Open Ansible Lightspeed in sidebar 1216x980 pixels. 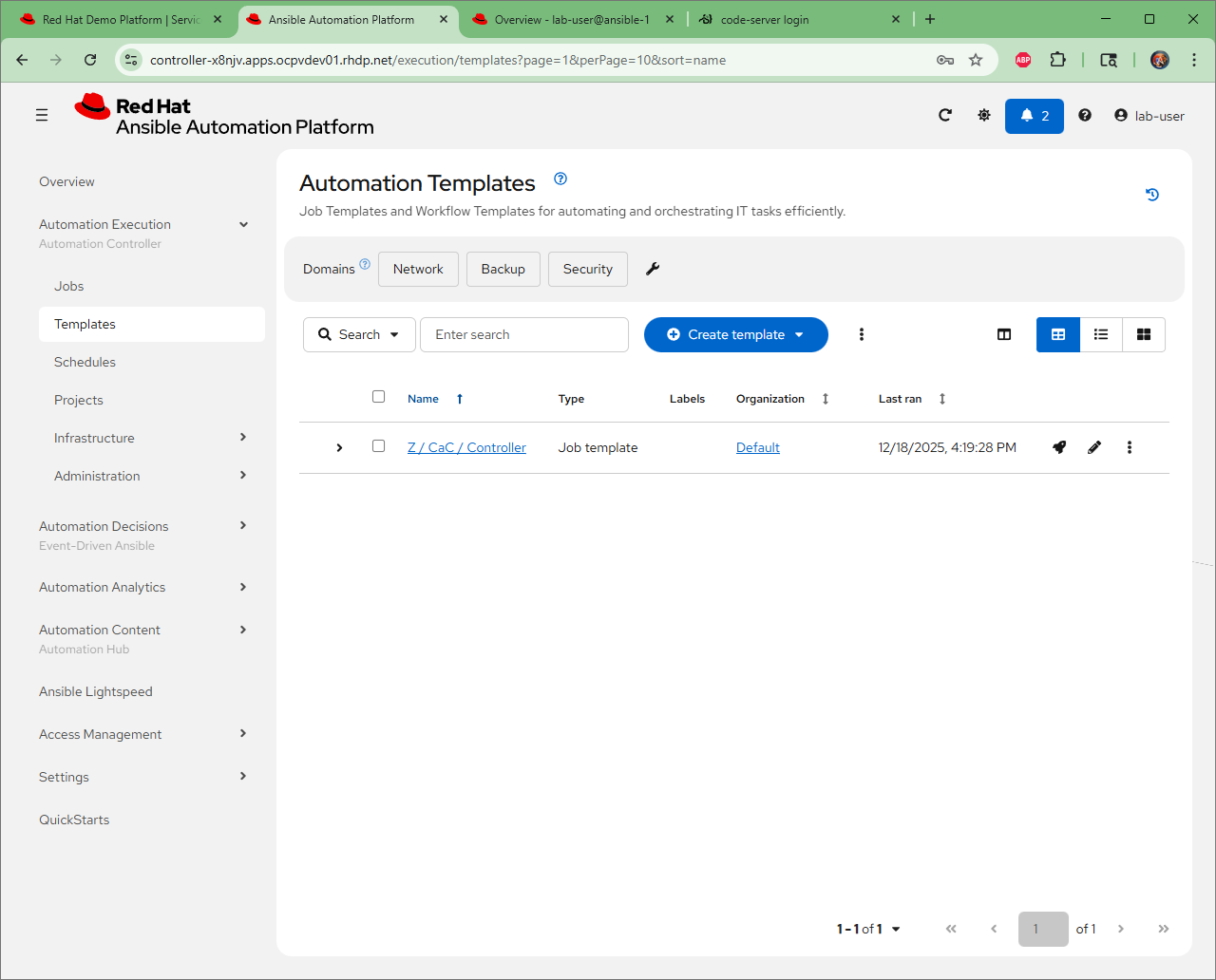click(x=96, y=691)
